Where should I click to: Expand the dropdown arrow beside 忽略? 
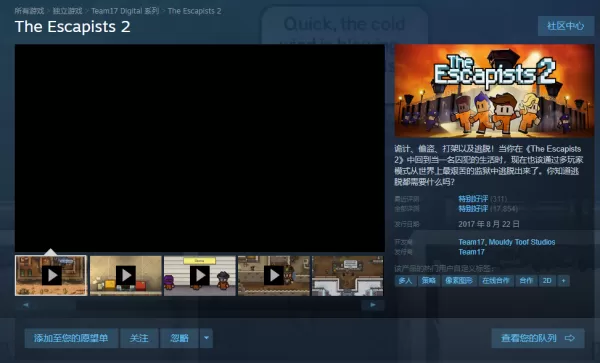[206, 338]
